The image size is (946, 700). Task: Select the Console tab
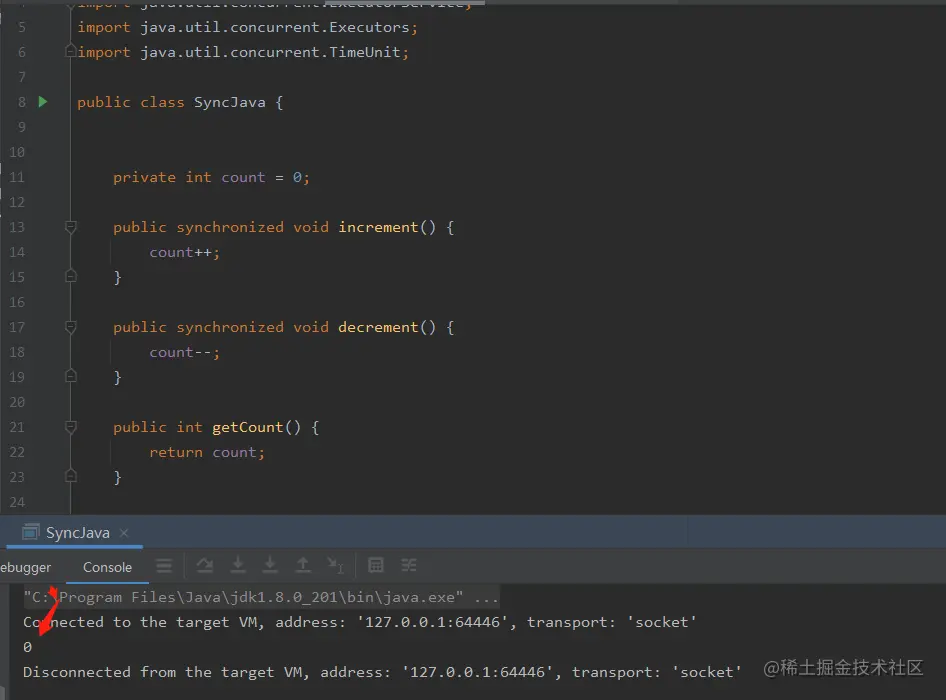[107, 567]
